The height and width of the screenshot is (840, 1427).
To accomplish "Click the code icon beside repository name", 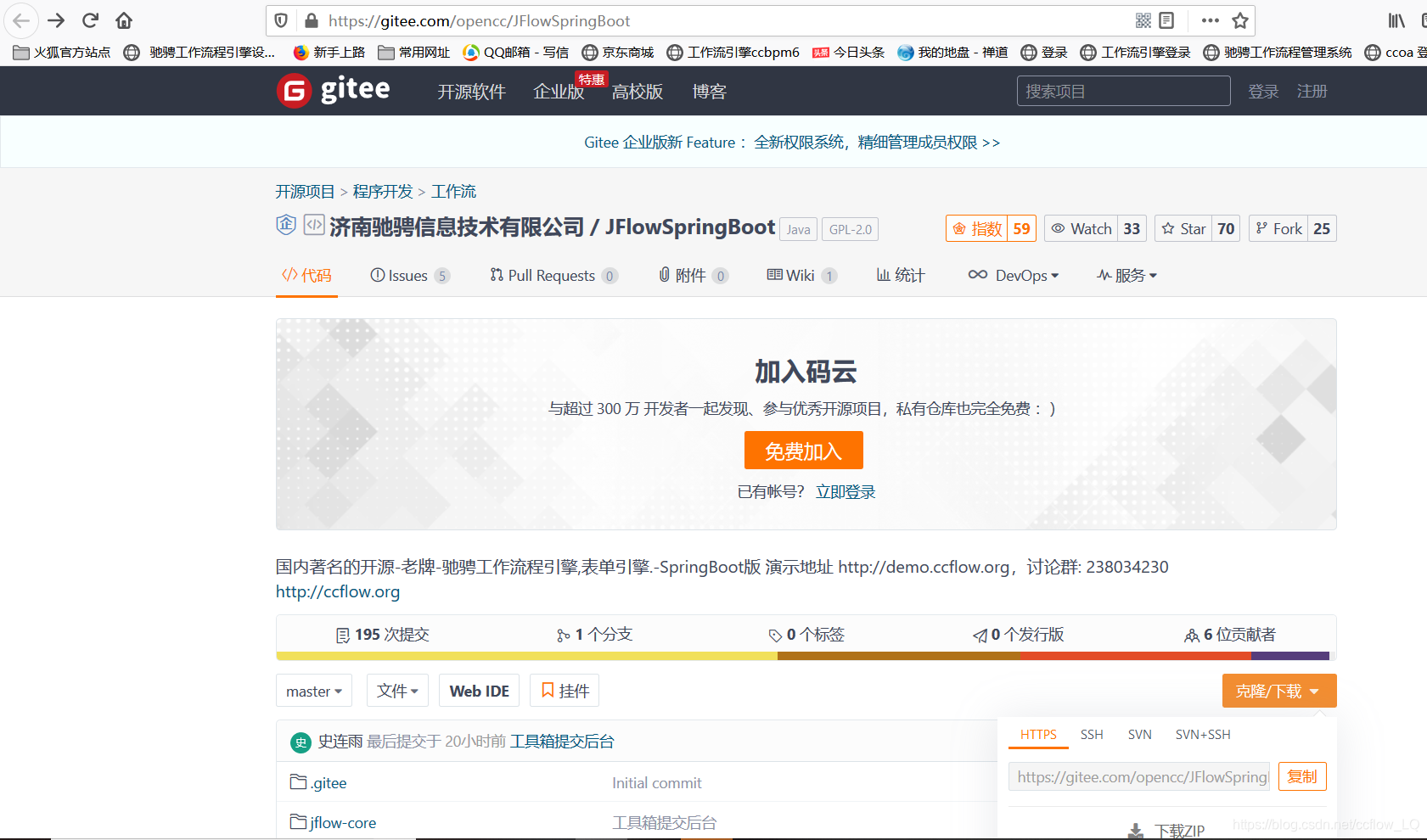I will pyautogui.click(x=314, y=225).
